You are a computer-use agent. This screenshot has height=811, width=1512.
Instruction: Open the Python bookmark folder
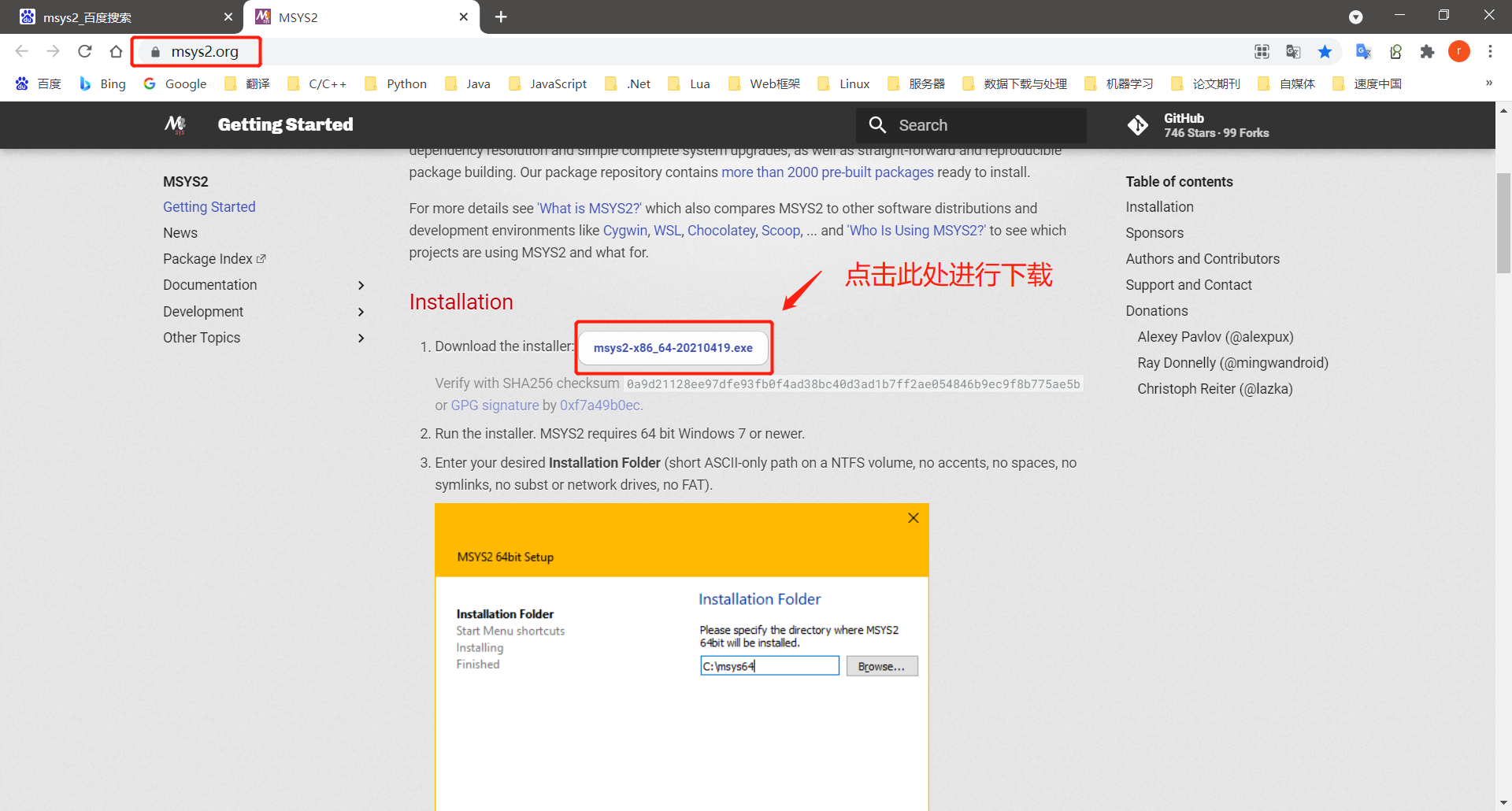tap(396, 83)
